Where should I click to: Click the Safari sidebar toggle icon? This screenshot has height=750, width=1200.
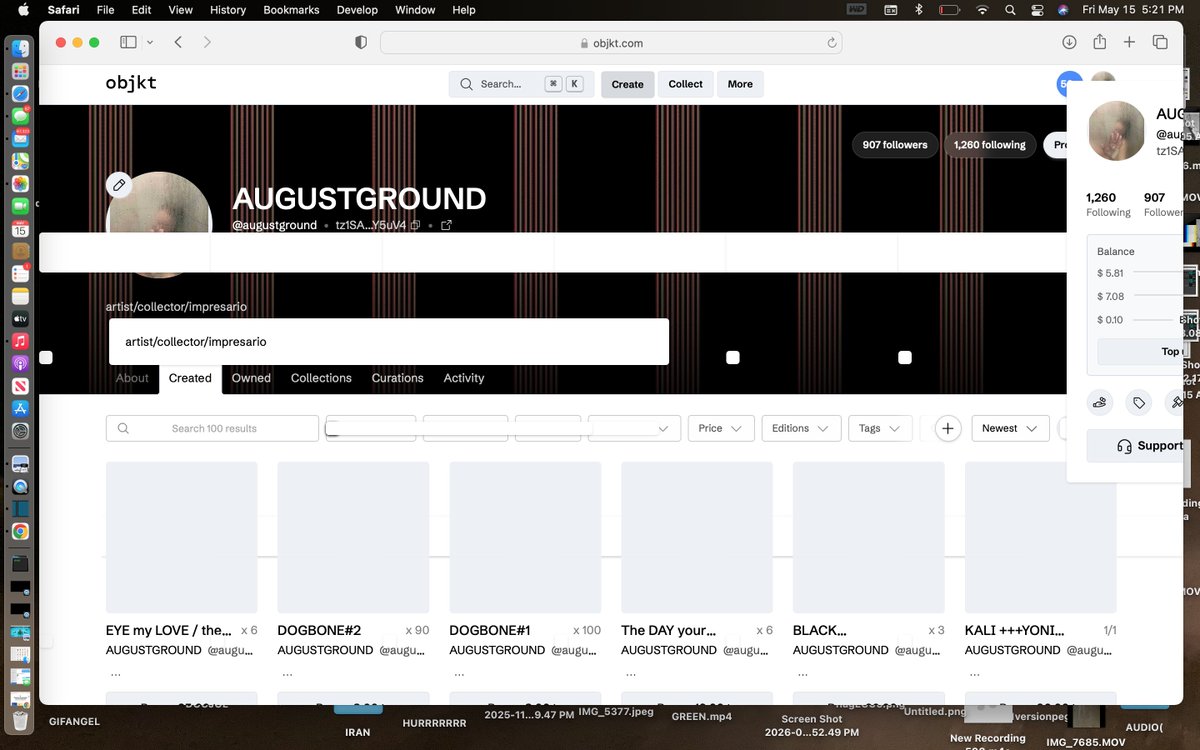(x=128, y=42)
